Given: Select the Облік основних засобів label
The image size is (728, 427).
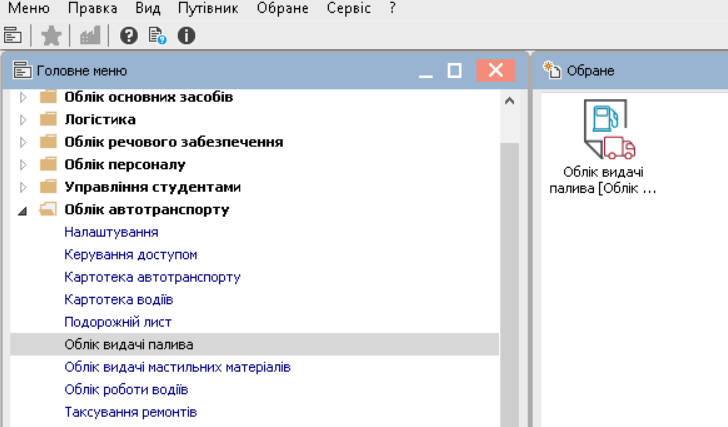Looking at the screenshot, I should point(149,97).
